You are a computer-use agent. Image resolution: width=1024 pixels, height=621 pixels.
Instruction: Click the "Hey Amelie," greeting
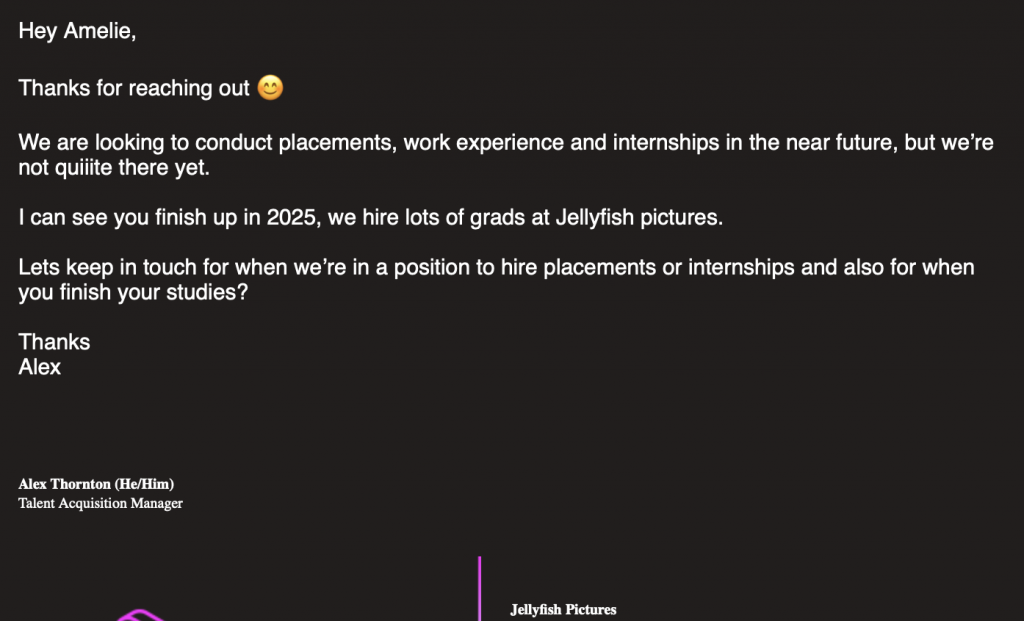click(77, 31)
